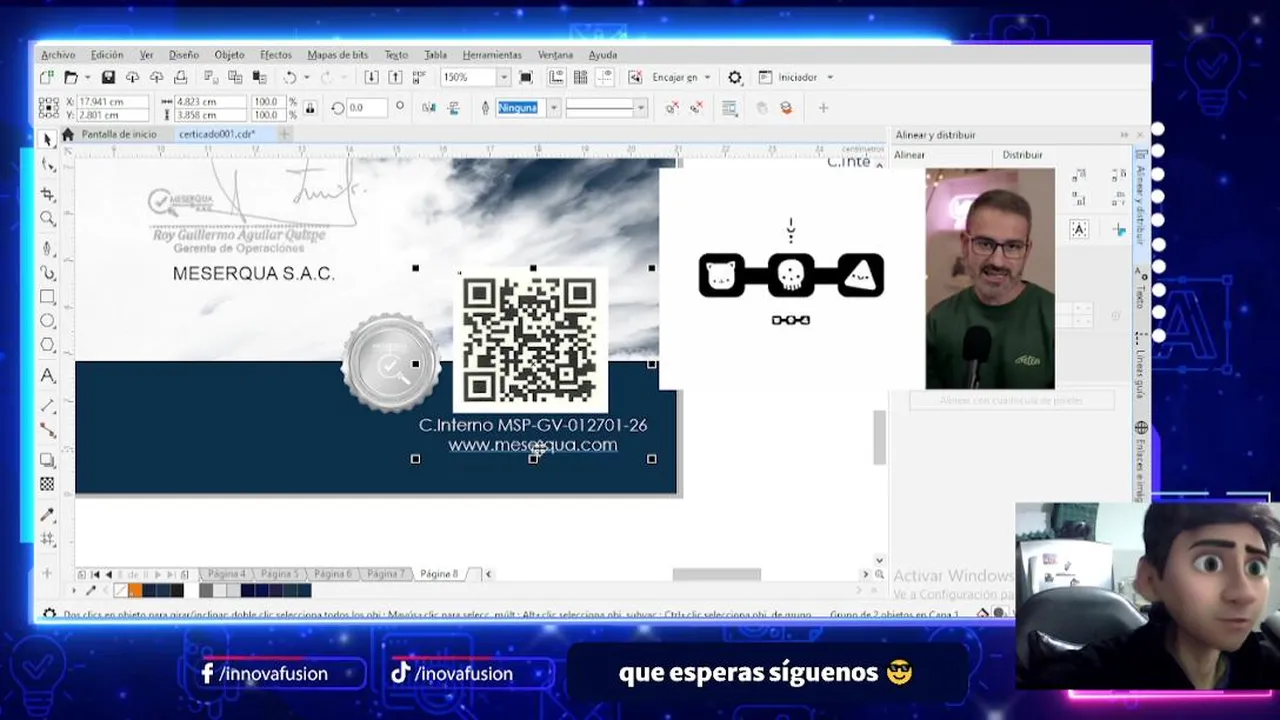Click the Full-screen preview icon

[x=526, y=77]
